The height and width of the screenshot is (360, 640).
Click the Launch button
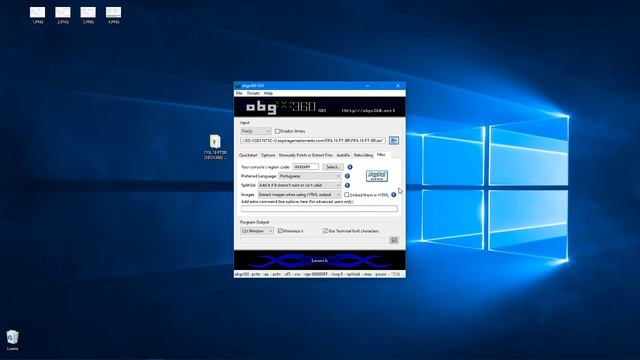[x=320, y=260]
